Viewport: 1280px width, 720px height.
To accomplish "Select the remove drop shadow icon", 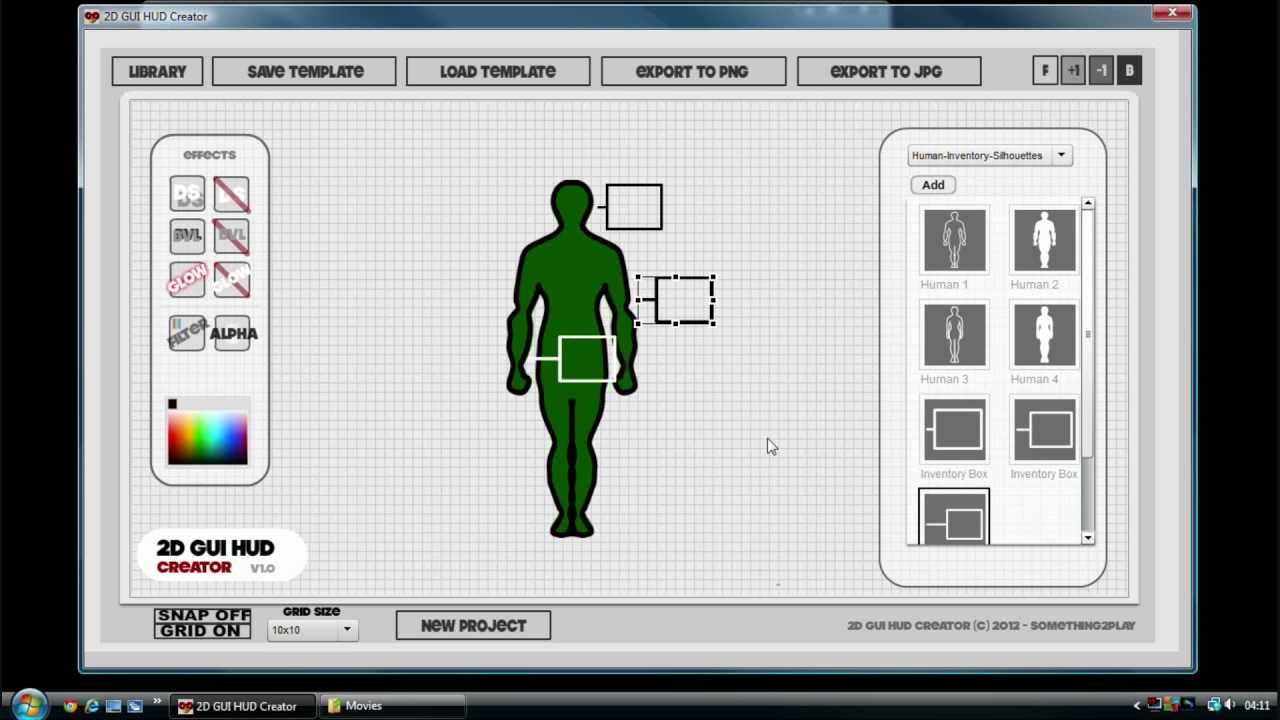I will tap(231, 194).
